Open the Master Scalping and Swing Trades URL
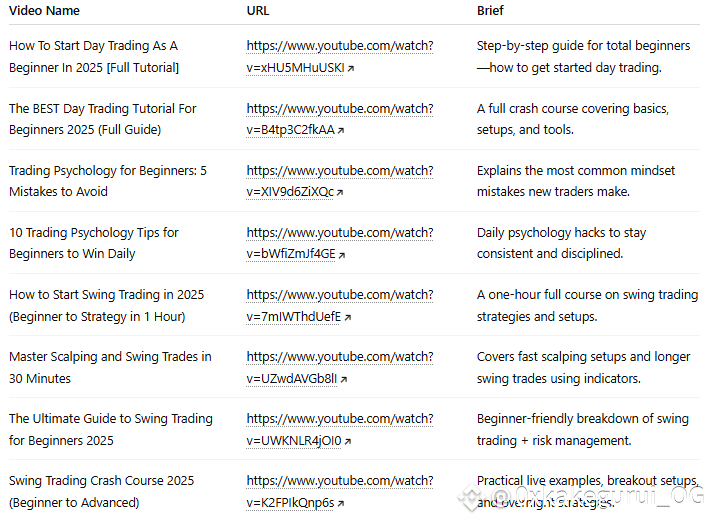713x523 pixels. 340,367
